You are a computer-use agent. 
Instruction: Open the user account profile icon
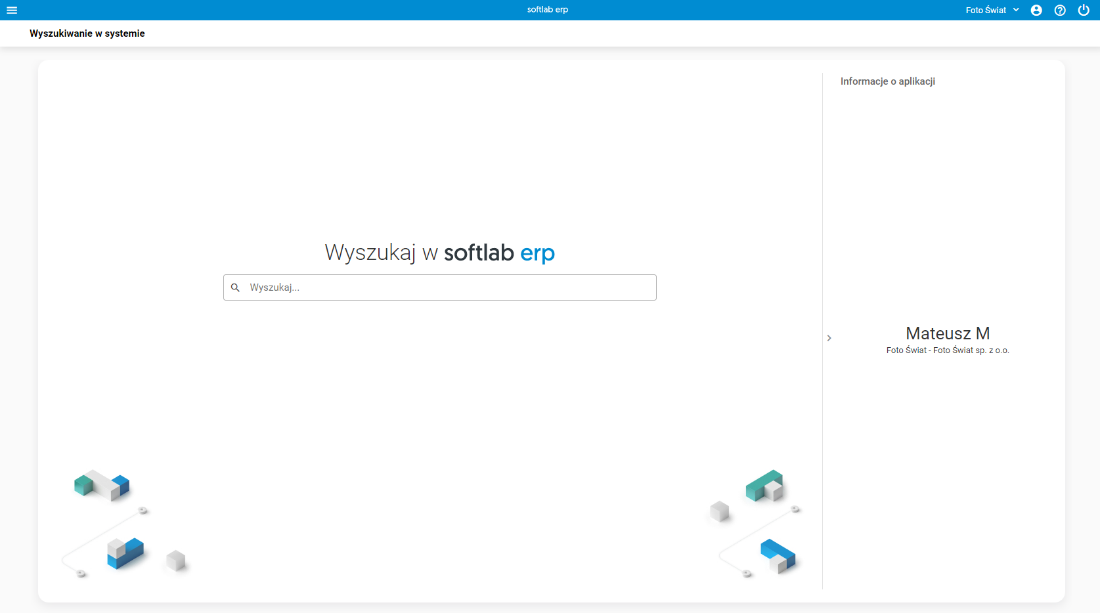(1036, 10)
